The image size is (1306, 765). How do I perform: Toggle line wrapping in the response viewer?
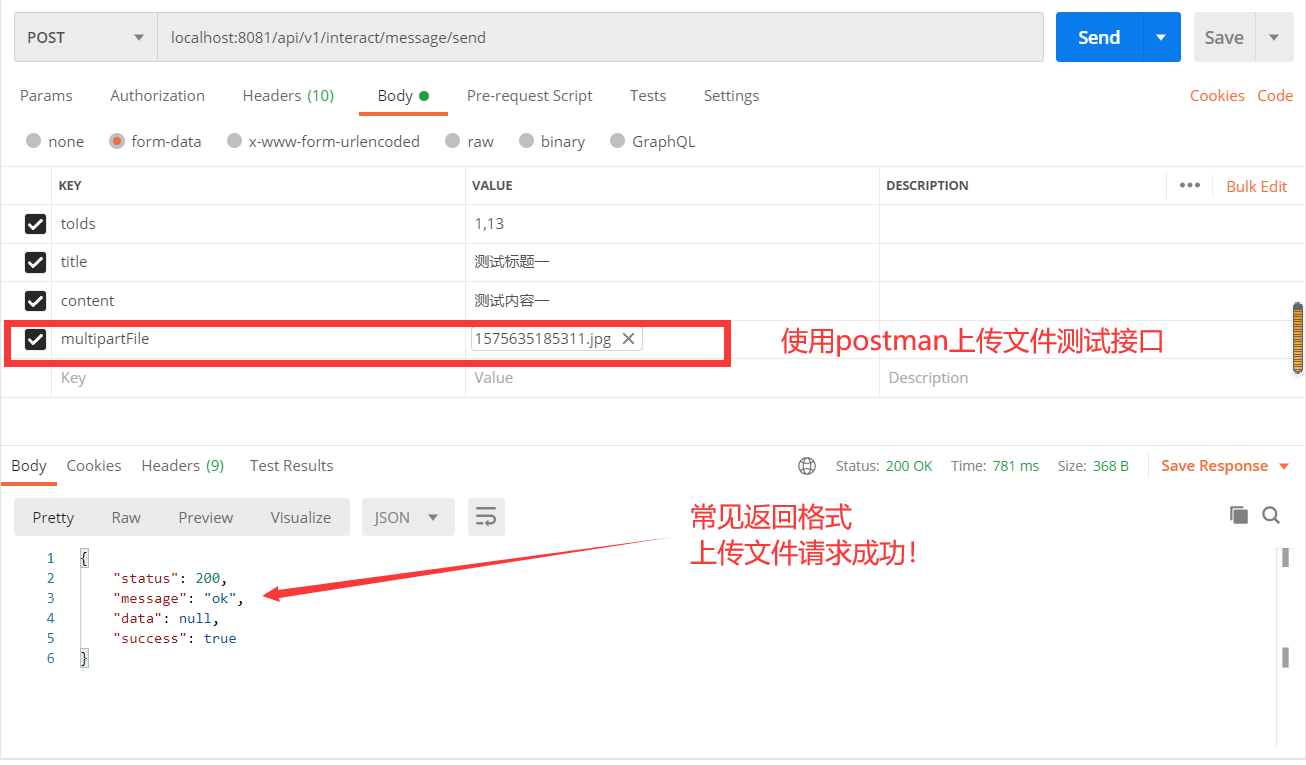pos(486,516)
